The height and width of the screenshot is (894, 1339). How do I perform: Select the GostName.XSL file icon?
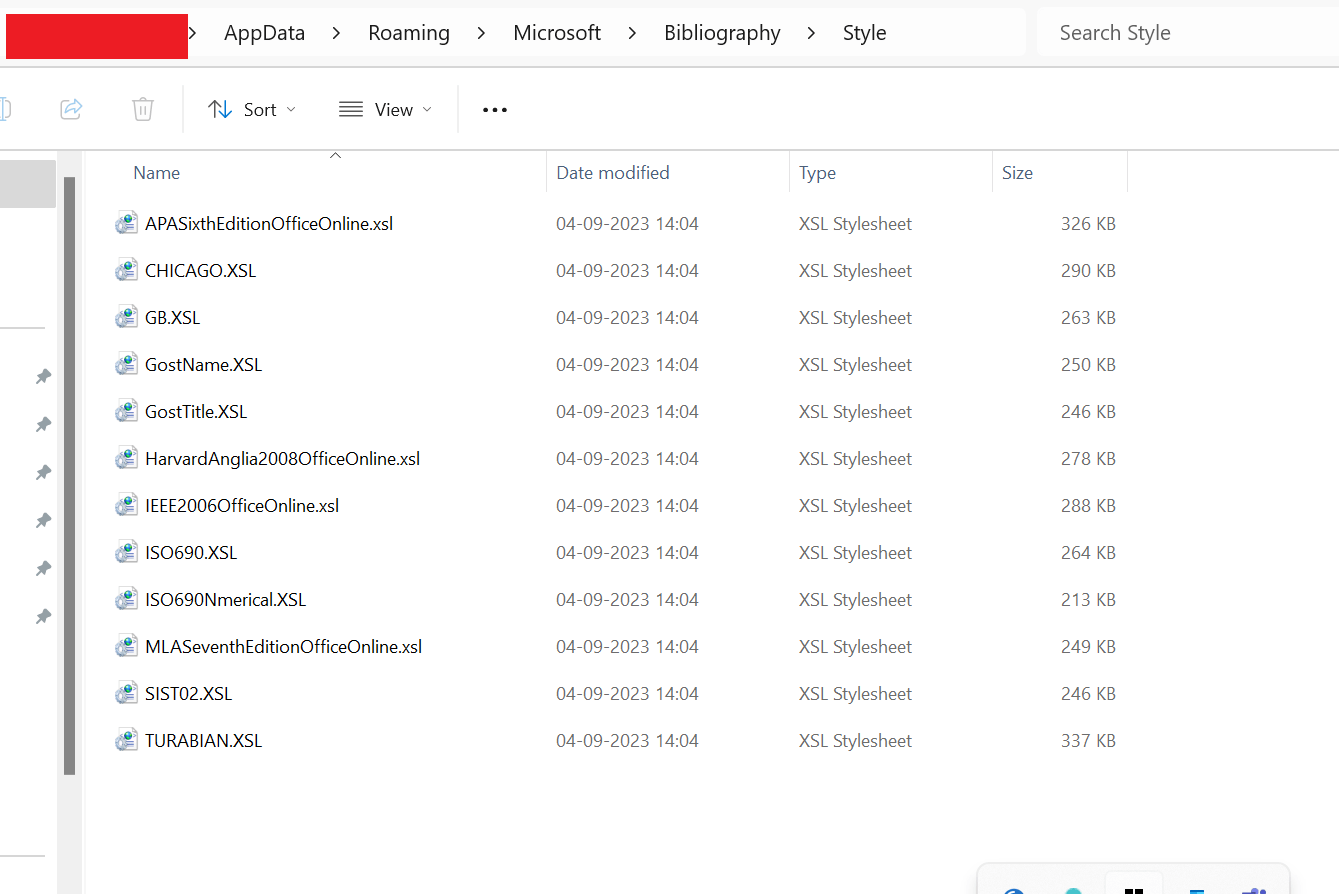click(126, 365)
